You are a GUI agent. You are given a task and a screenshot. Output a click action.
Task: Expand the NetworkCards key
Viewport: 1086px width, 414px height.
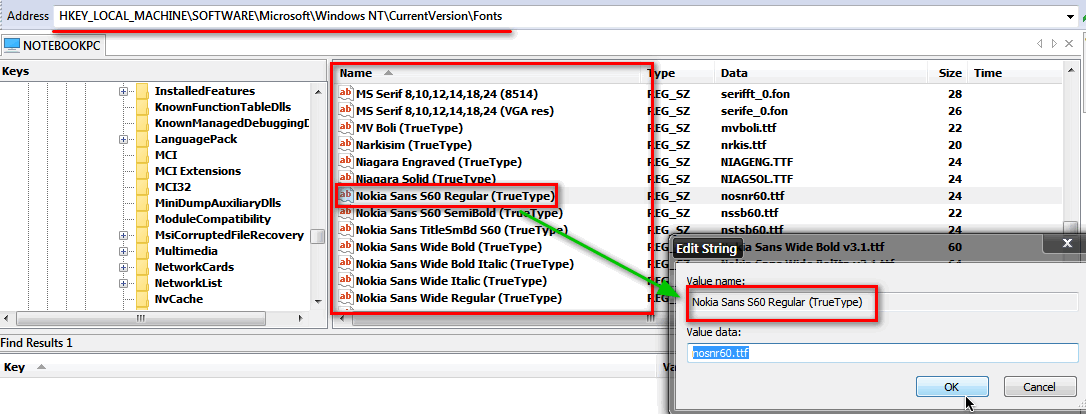(x=123, y=267)
